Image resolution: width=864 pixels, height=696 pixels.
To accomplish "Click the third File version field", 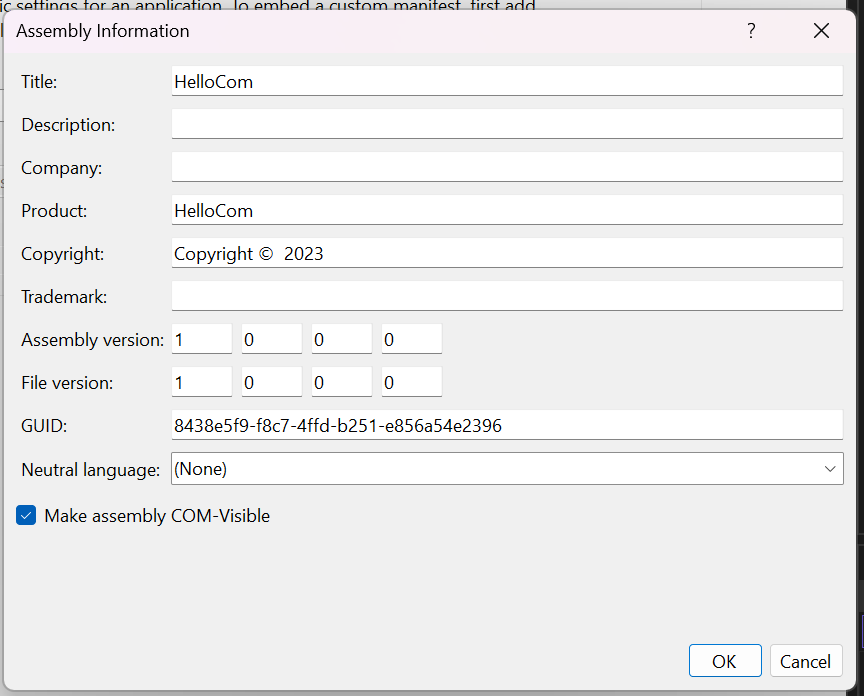I will (341, 382).
